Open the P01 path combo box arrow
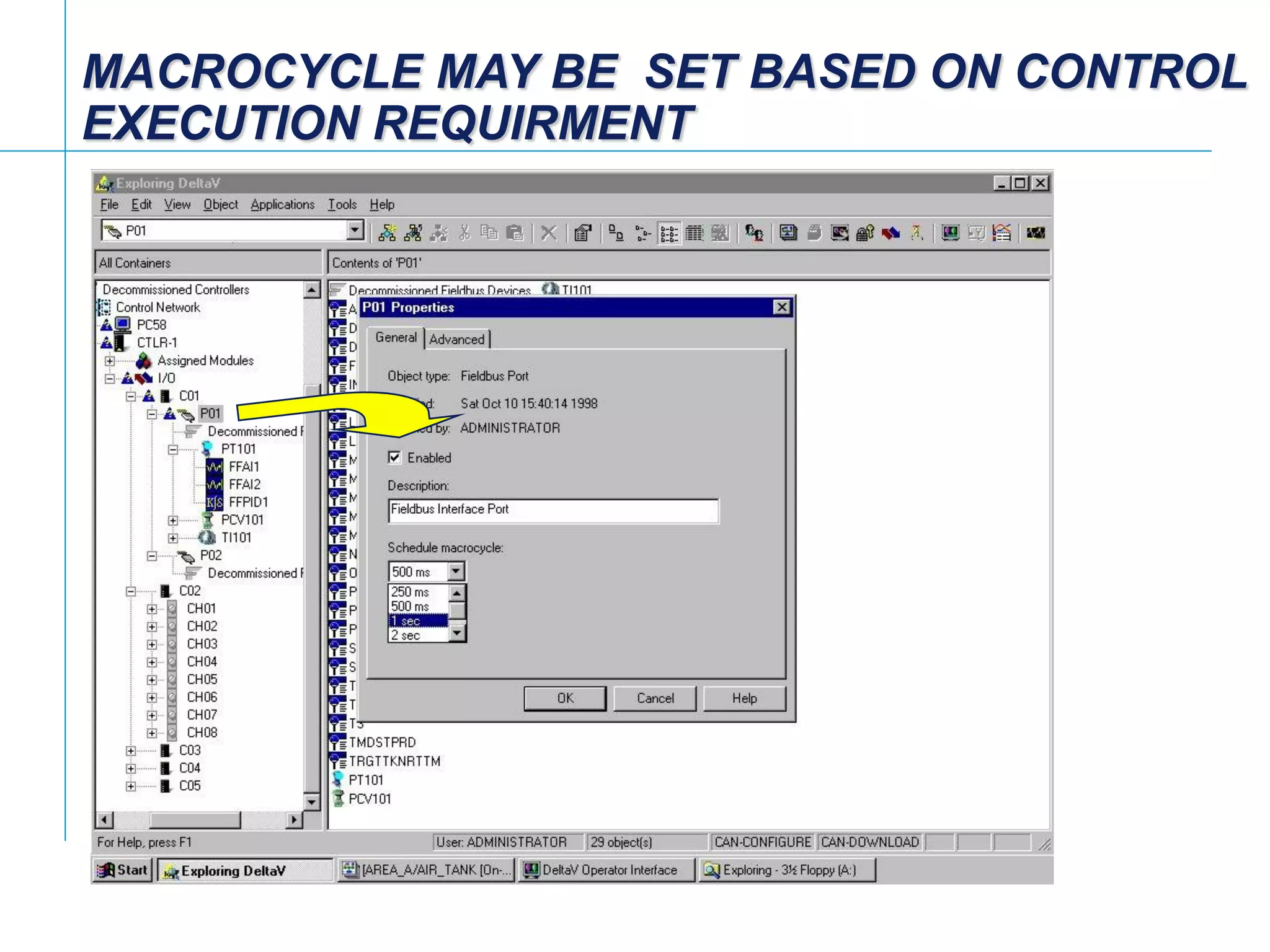1270x952 pixels. coord(355,231)
